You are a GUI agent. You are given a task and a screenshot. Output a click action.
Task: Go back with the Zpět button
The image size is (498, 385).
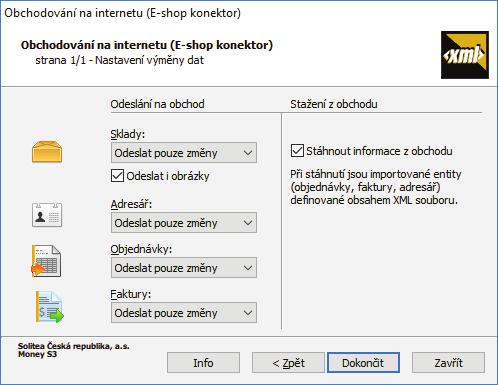(x=288, y=363)
